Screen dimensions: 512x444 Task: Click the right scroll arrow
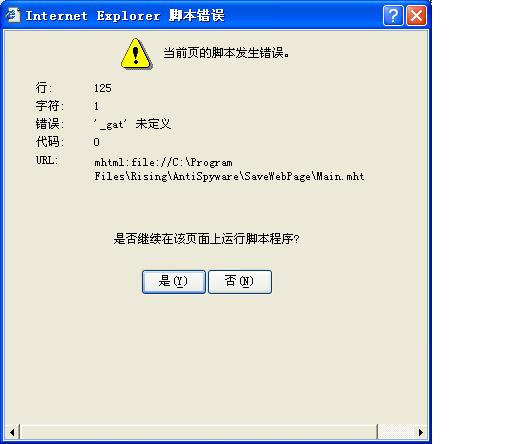tap(421, 432)
